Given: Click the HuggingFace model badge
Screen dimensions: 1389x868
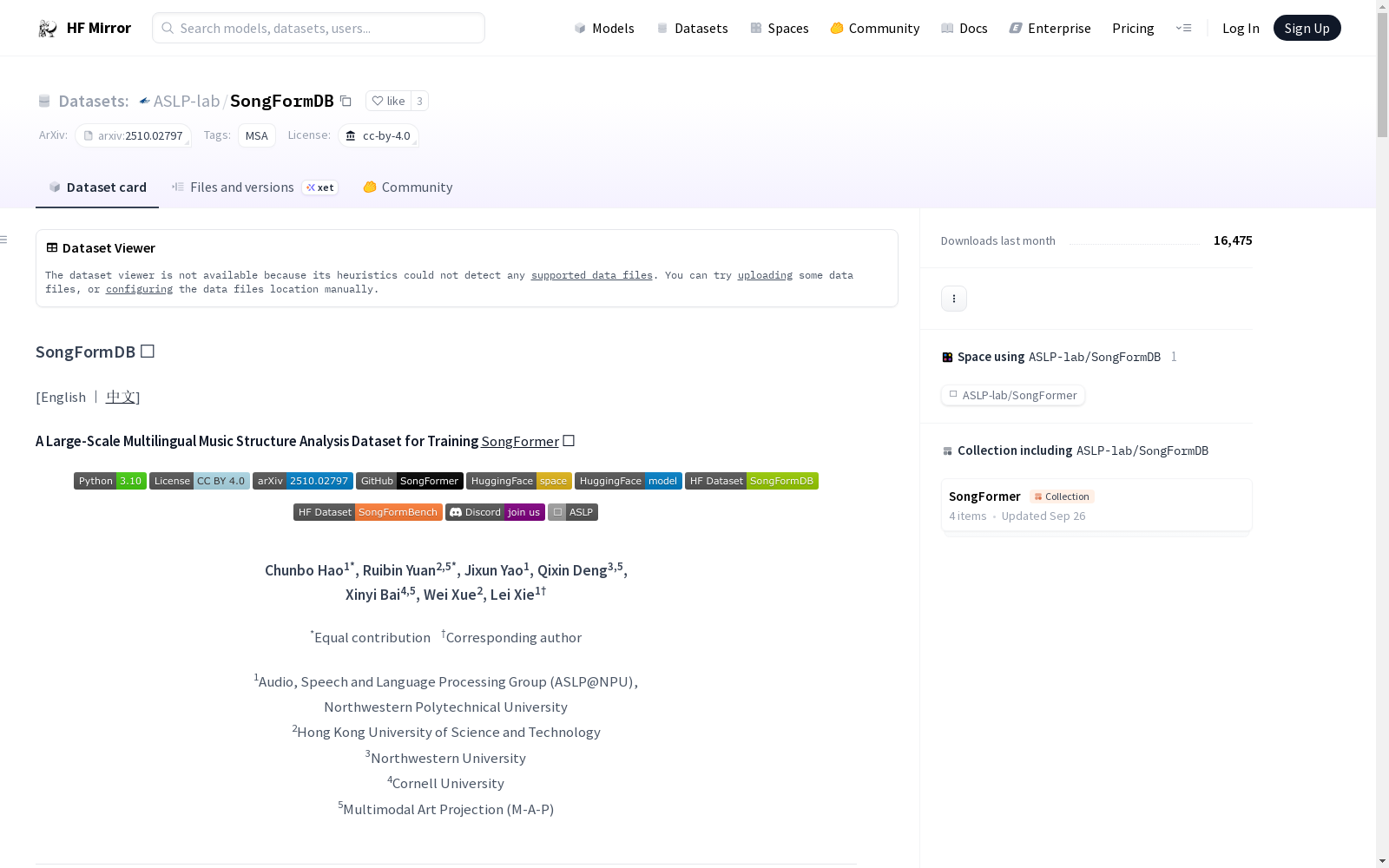Looking at the screenshot, I should pos(629,481).
